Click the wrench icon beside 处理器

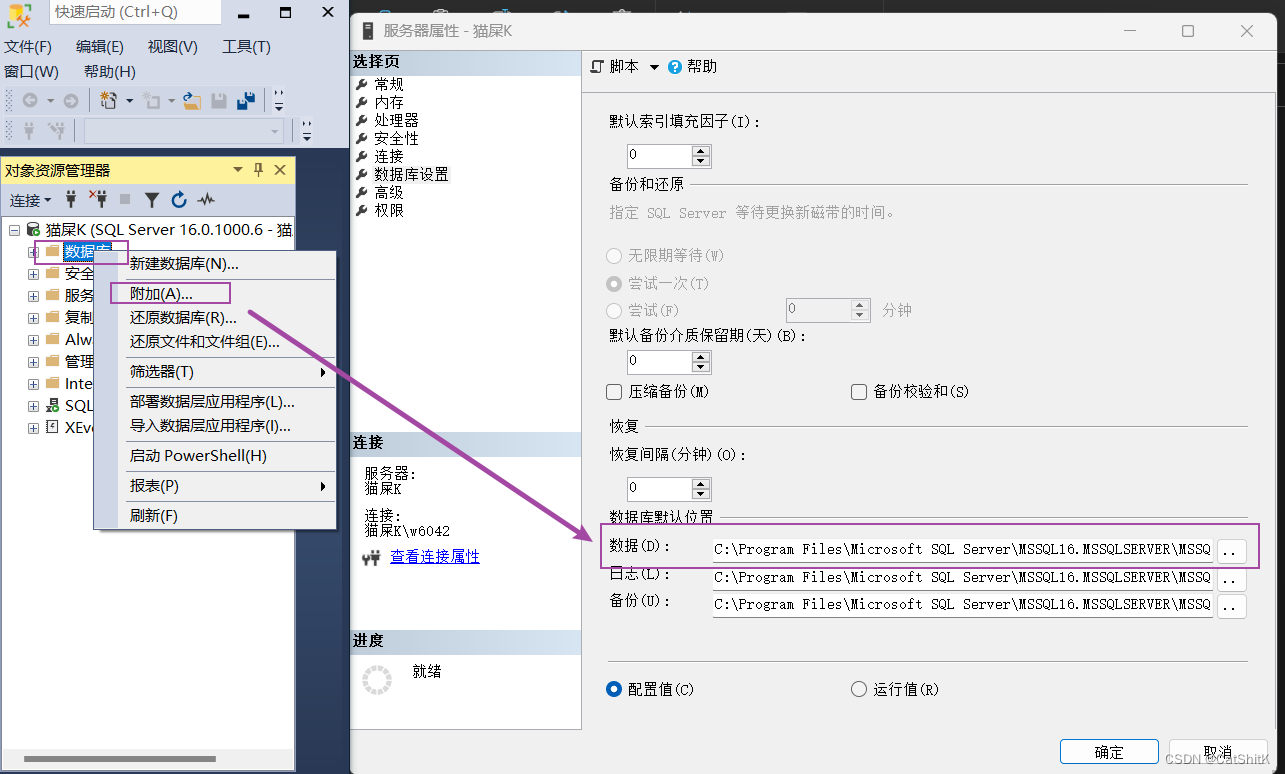pyautogui.click(x=362, y=121)
